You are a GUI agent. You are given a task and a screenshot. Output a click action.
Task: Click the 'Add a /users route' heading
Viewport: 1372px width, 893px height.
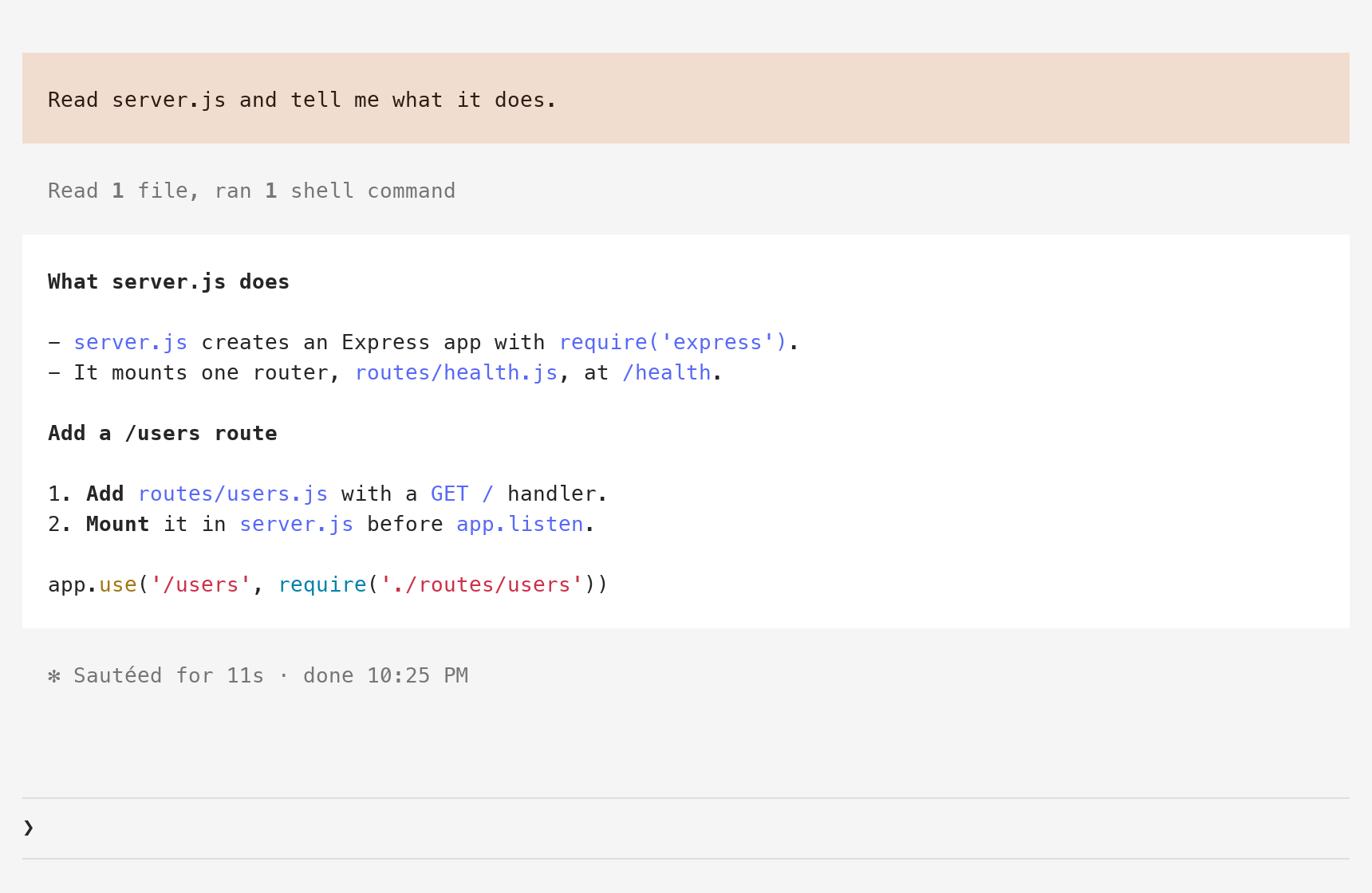(x=163, y=434)
